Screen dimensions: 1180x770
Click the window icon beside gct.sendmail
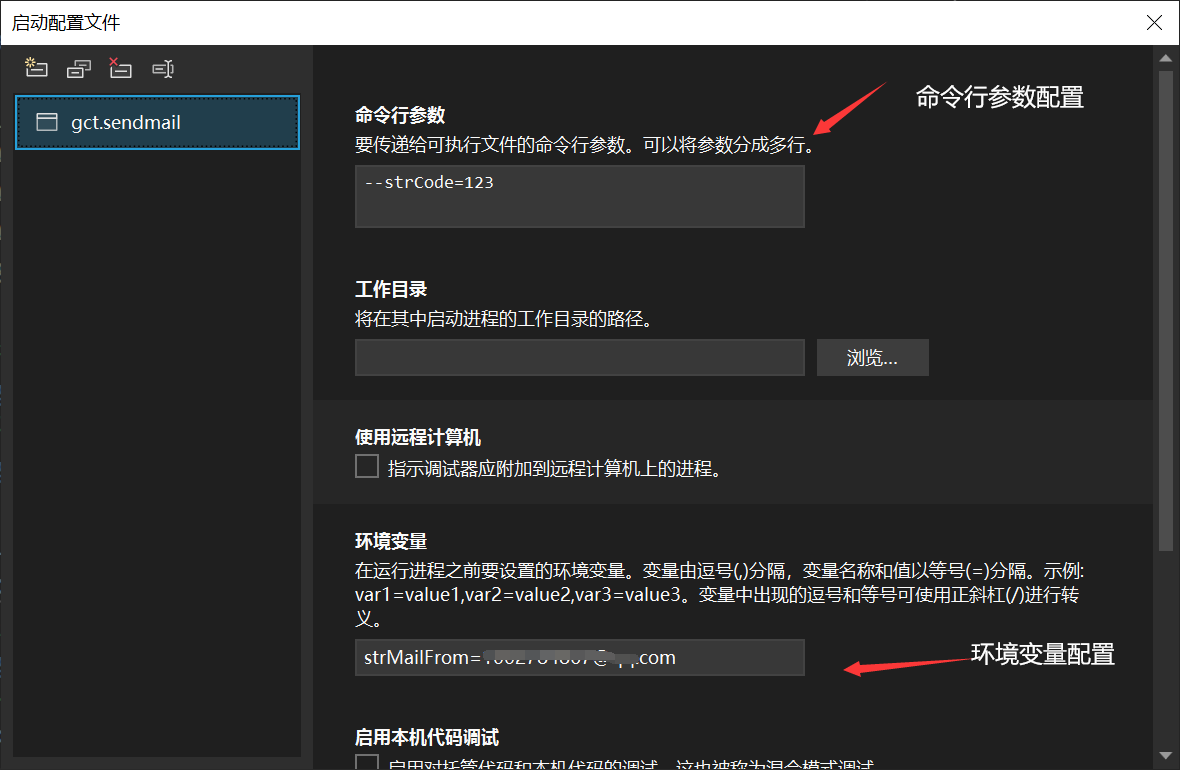click(46, 123)
